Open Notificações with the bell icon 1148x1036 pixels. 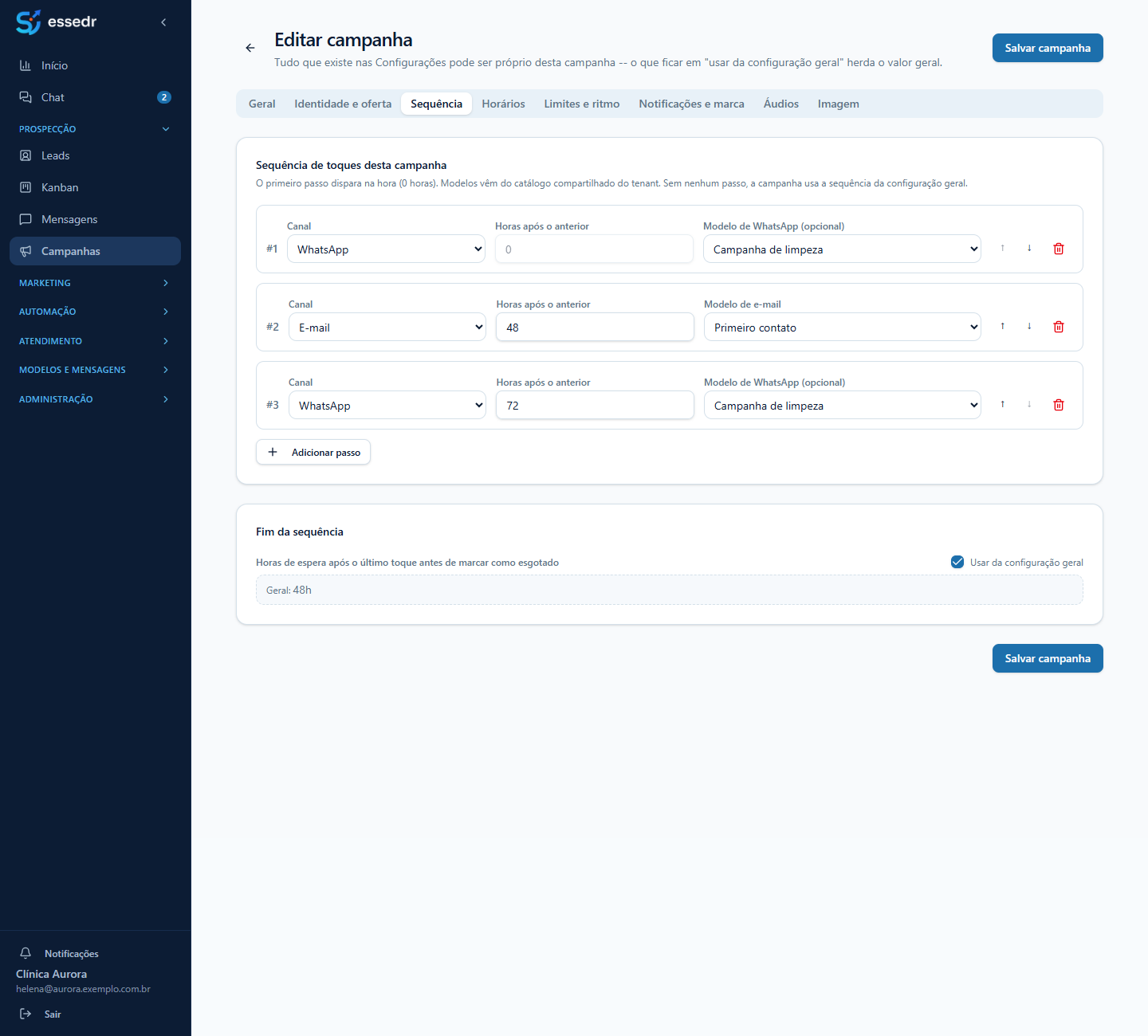[26, 953]
